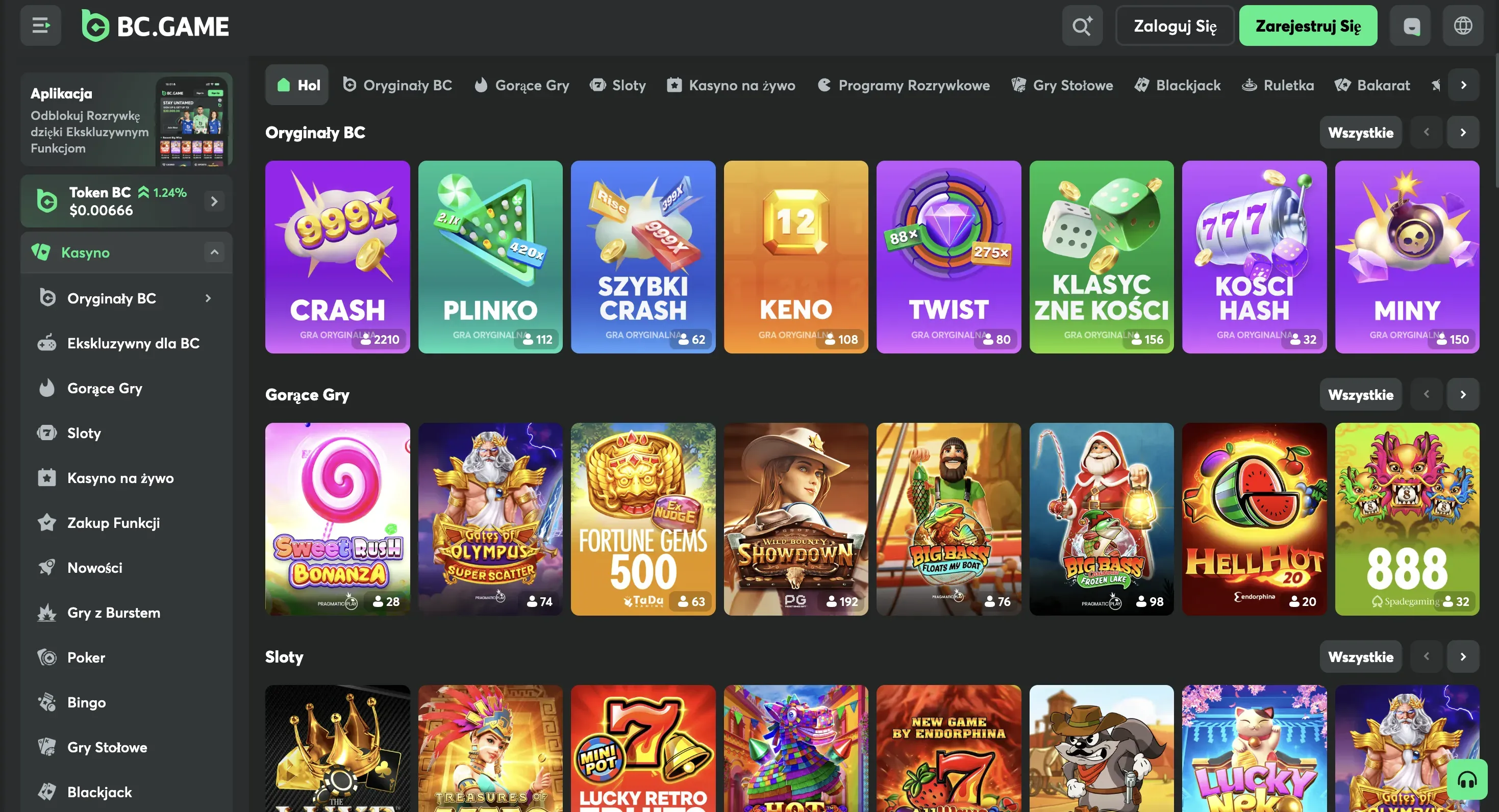Open the language globe icon
Image resolution: width=1499 pixels, height=812 pixels.
1463,26
